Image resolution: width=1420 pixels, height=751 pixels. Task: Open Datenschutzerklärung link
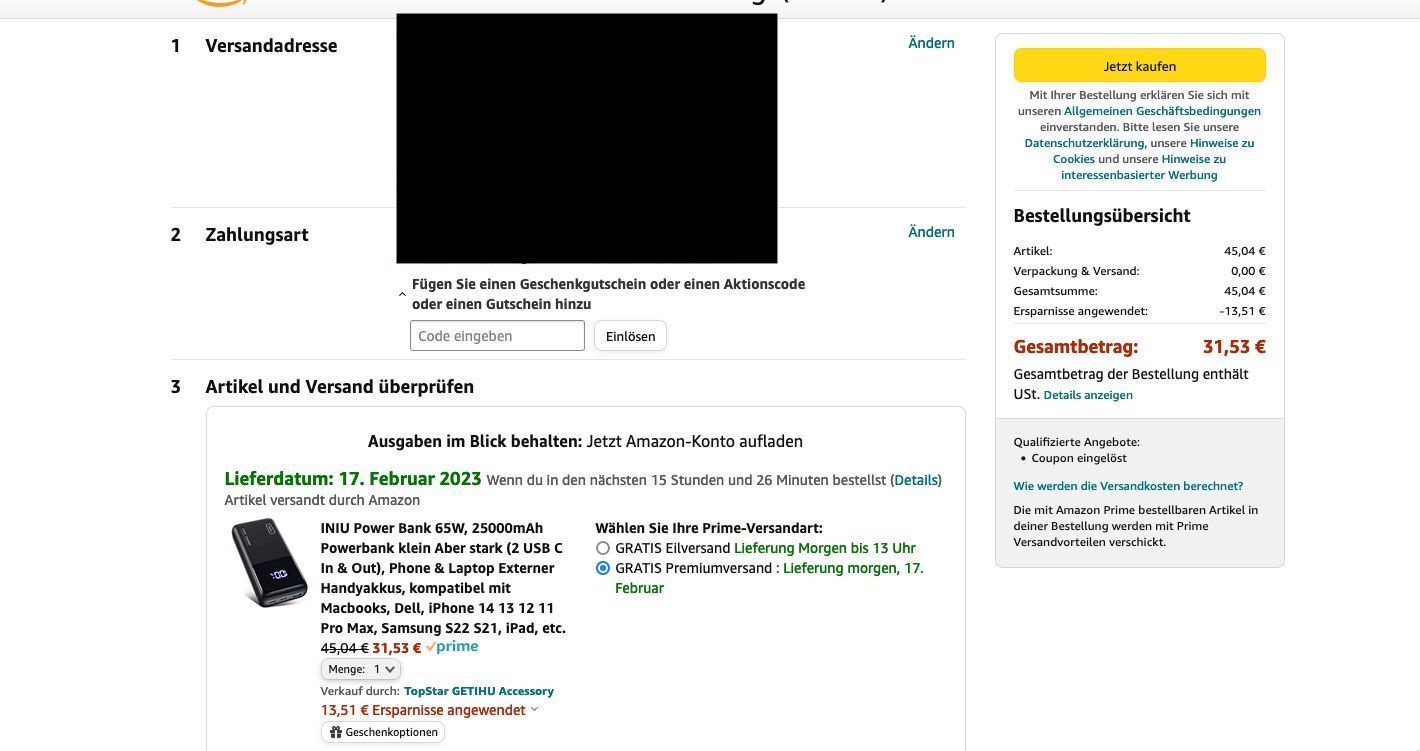click(1084, 143)
